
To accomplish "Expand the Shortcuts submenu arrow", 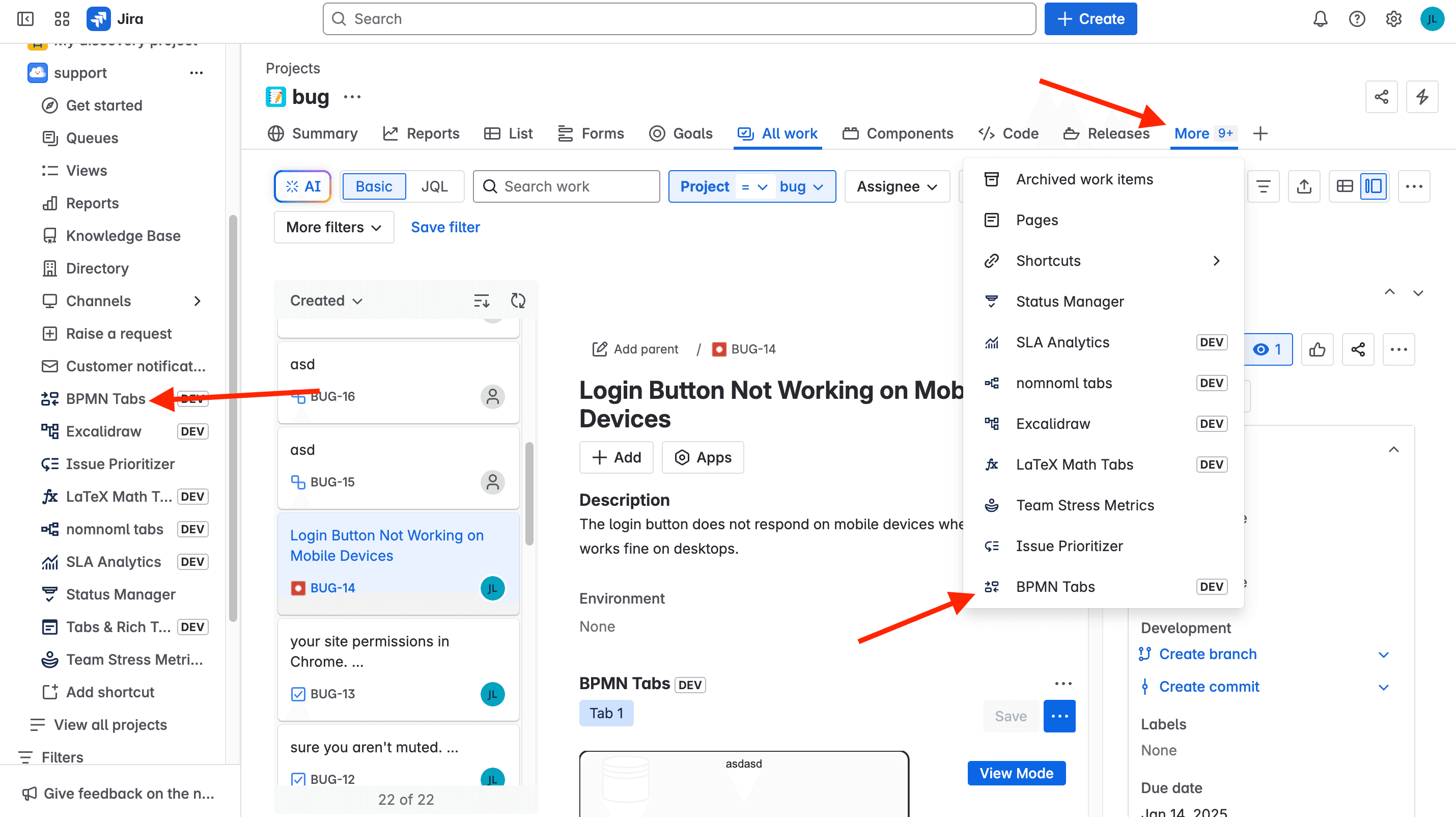I will coord(1216,261).
